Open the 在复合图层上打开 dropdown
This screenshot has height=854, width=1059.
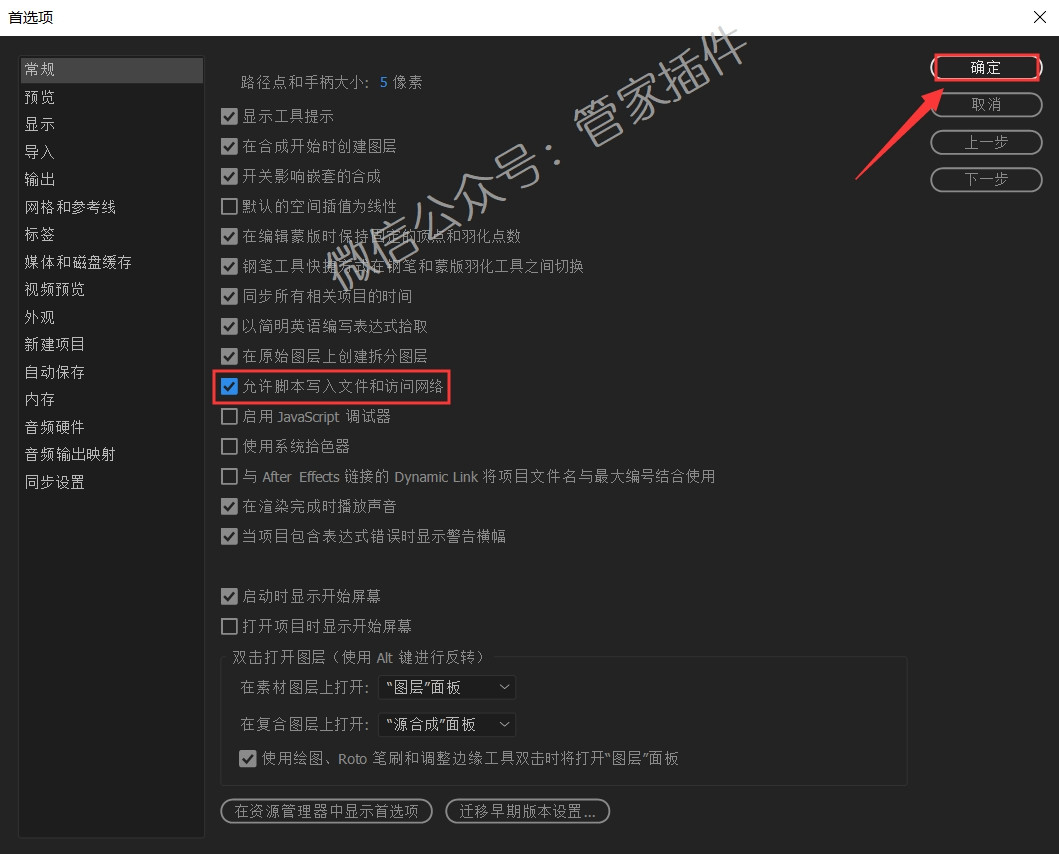pyautogui.click(x=446, y=724)
